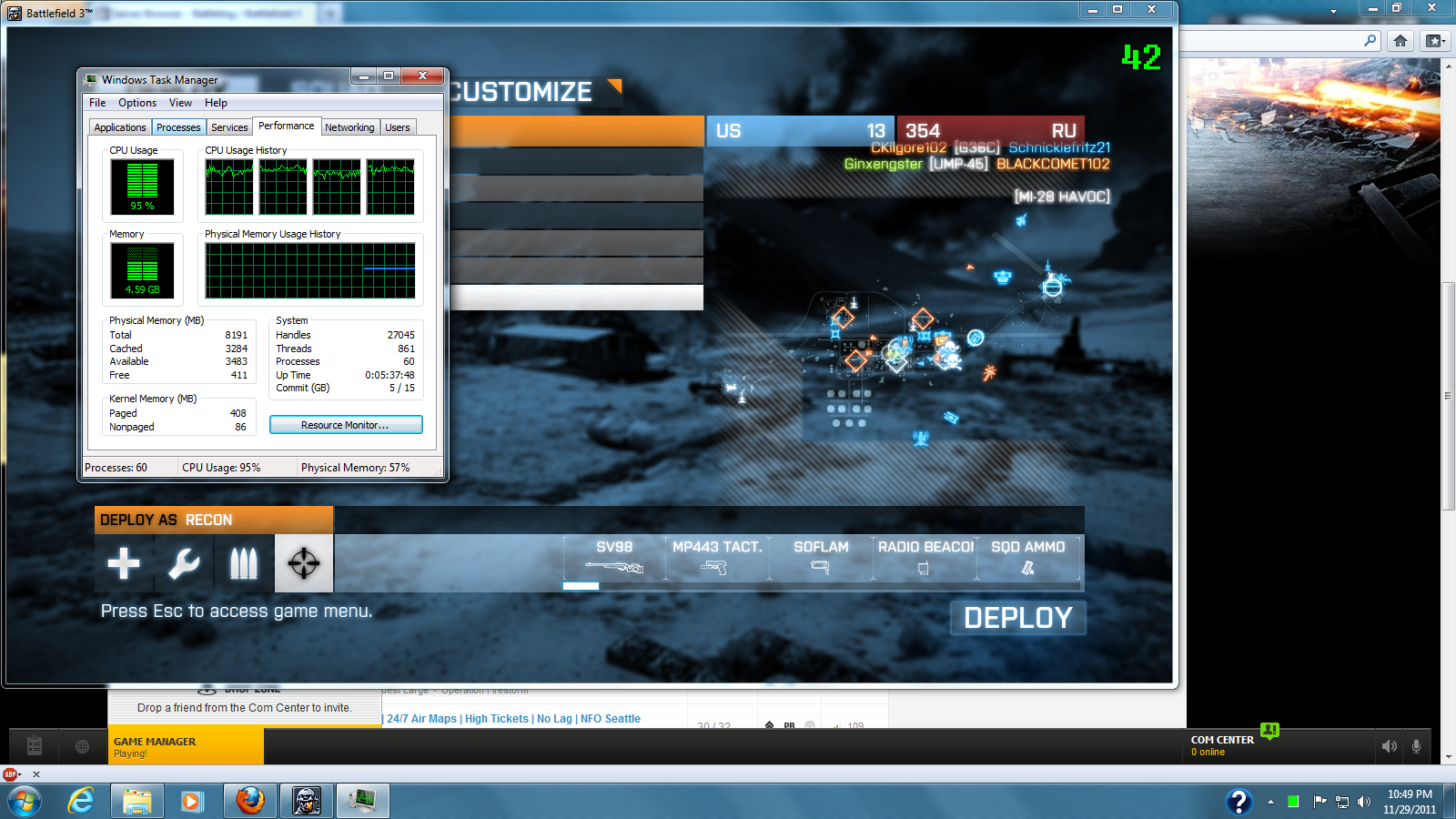This screenshot has height=819, width=1456.
Task: Open the Firefox tab list dropdown arrow
Action: click(x=1334, y=12)
